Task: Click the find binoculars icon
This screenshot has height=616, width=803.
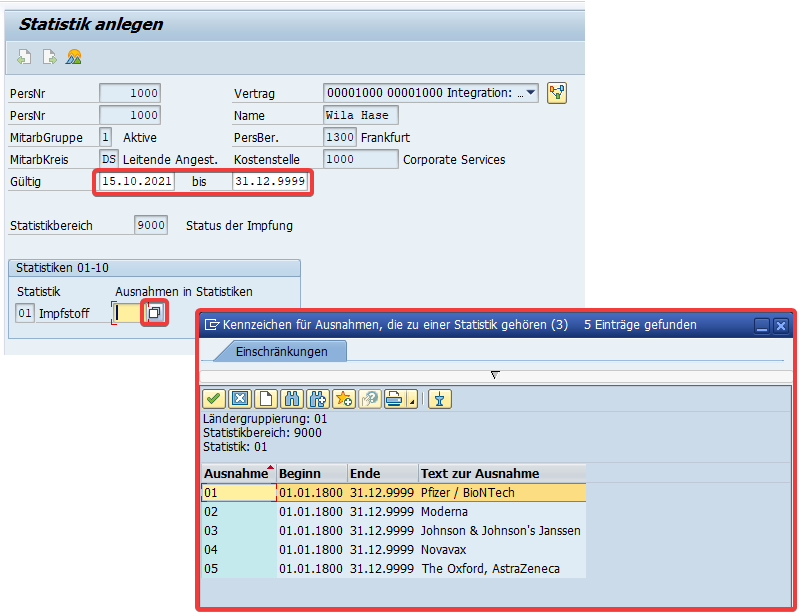Action: point(292,399)
